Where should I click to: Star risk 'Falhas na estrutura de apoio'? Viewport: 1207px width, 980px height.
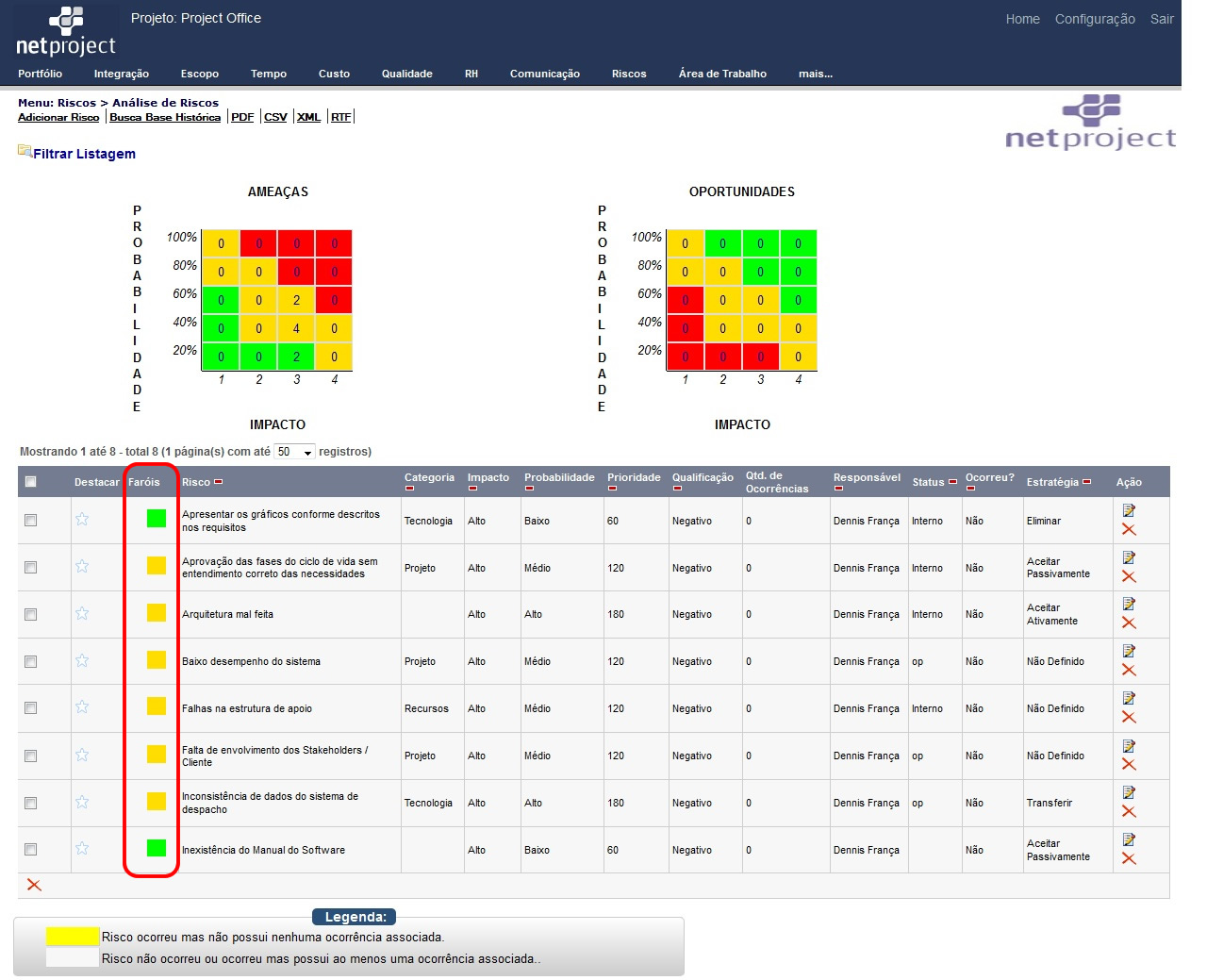point(82,706)
